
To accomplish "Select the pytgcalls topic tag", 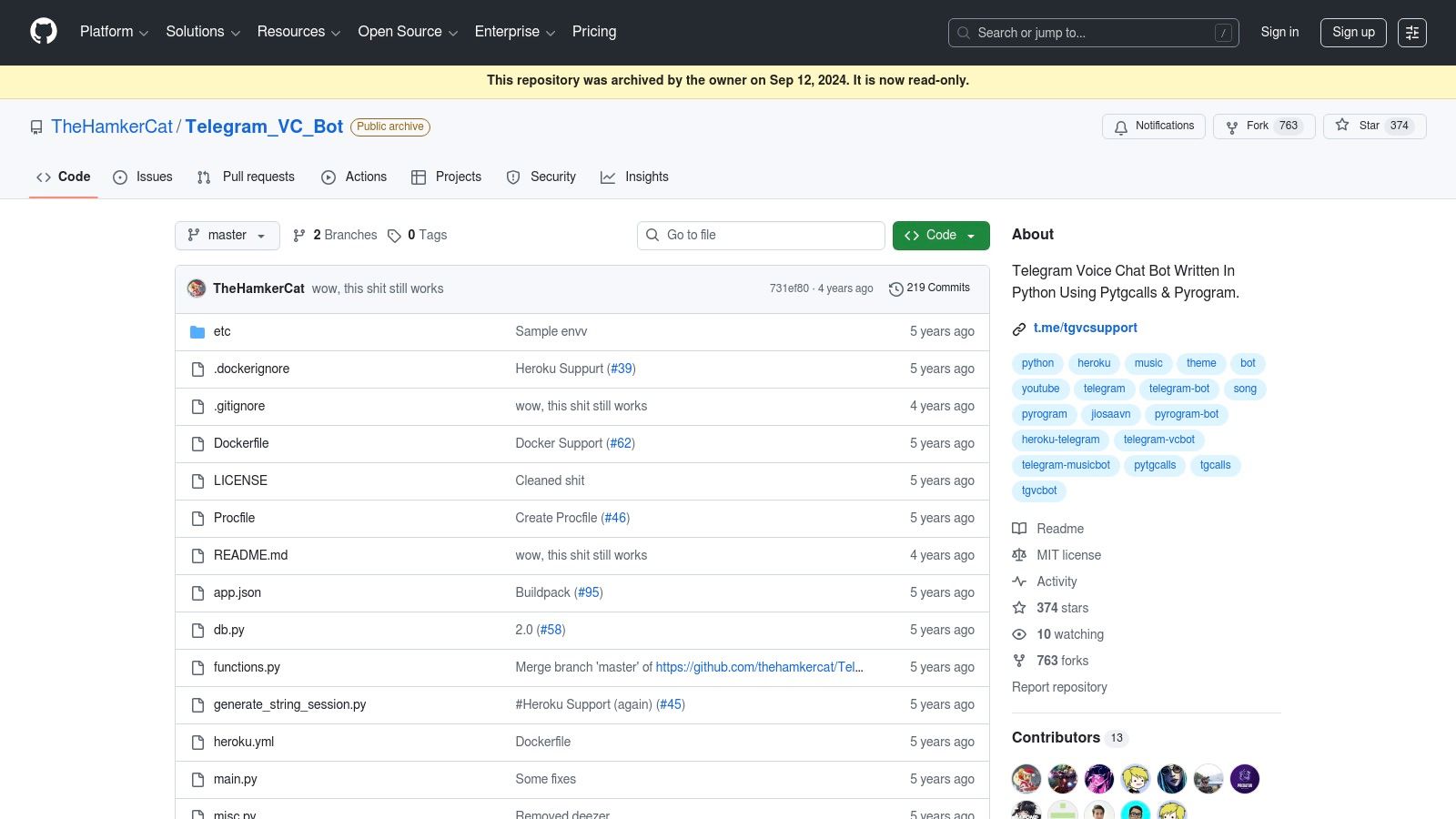I will tap(1155, 466).
